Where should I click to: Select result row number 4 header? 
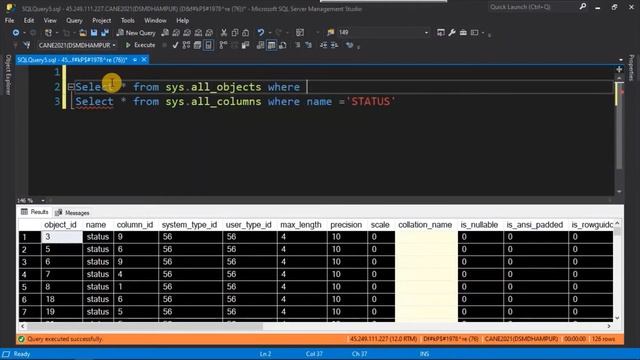pos(29,274)
